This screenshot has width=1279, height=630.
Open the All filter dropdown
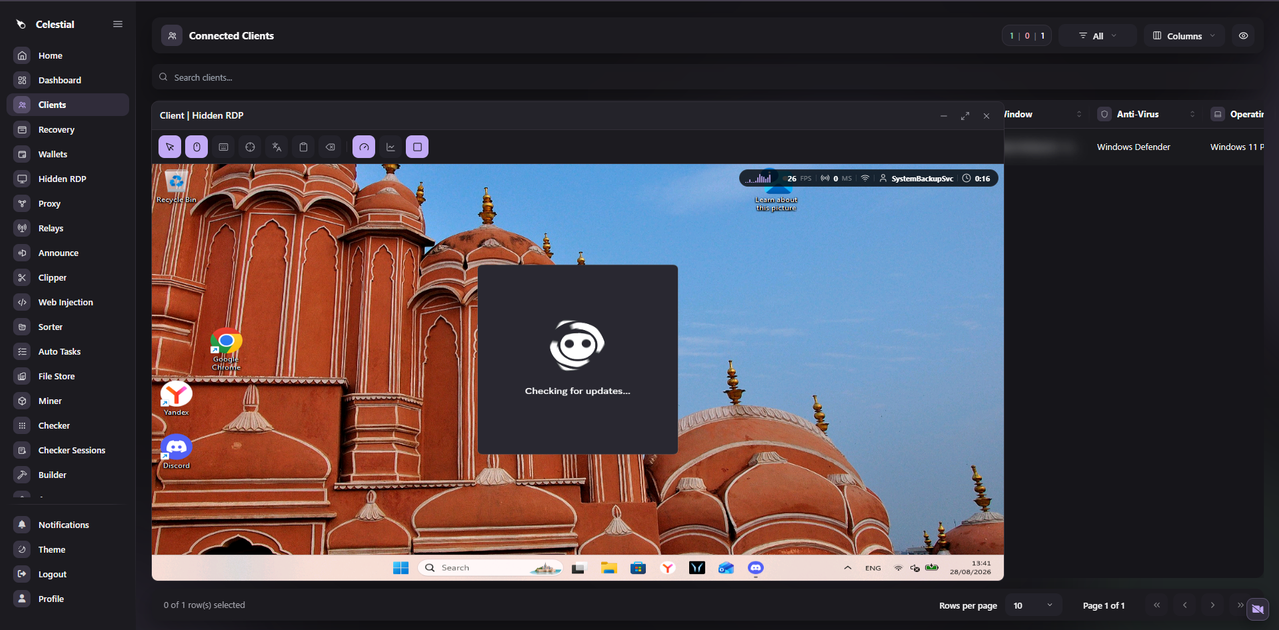(x=1098, y=36)
